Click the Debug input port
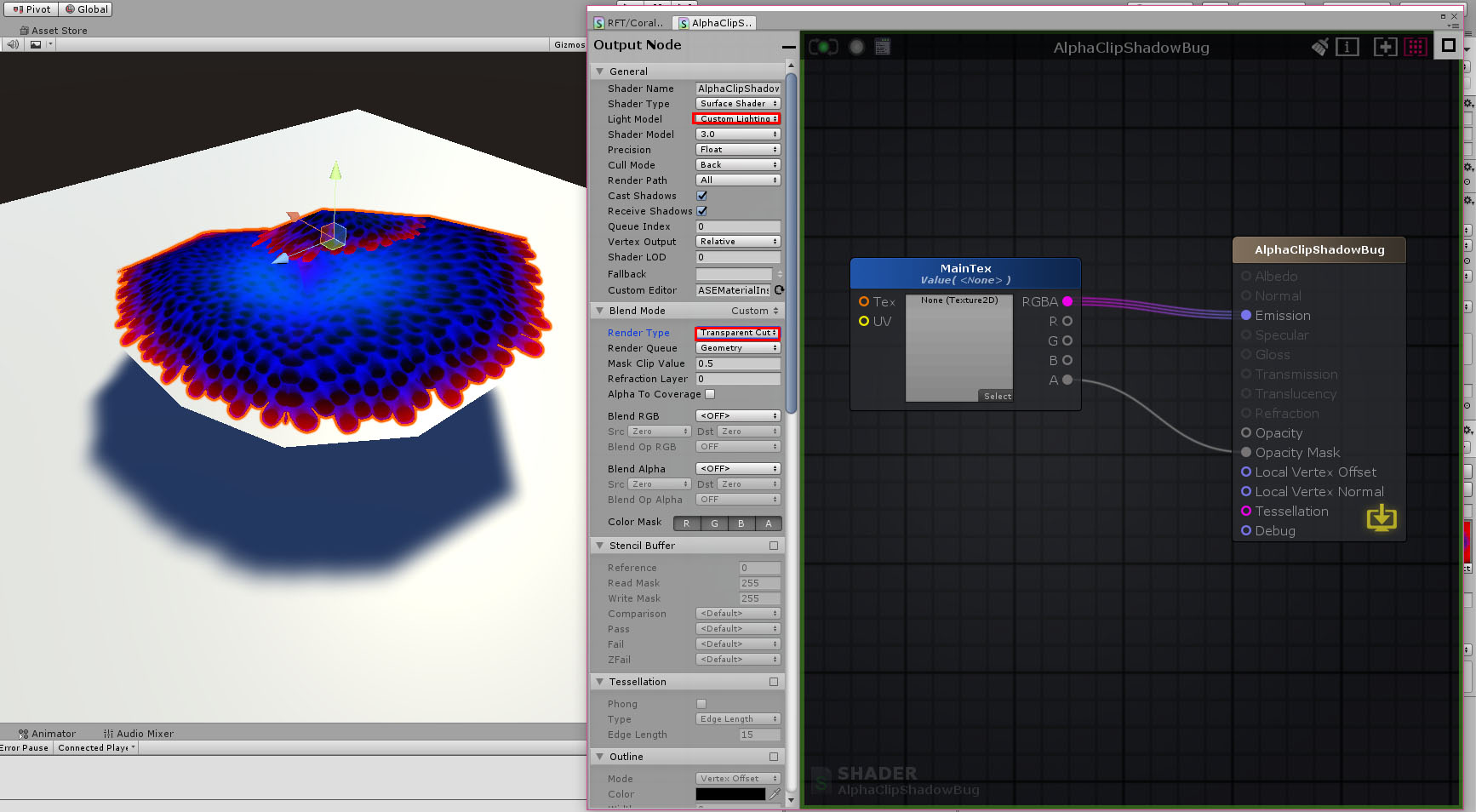The width and height of the screenshot is (1476, 812). pyautogui.click(x=1246, y=530)
